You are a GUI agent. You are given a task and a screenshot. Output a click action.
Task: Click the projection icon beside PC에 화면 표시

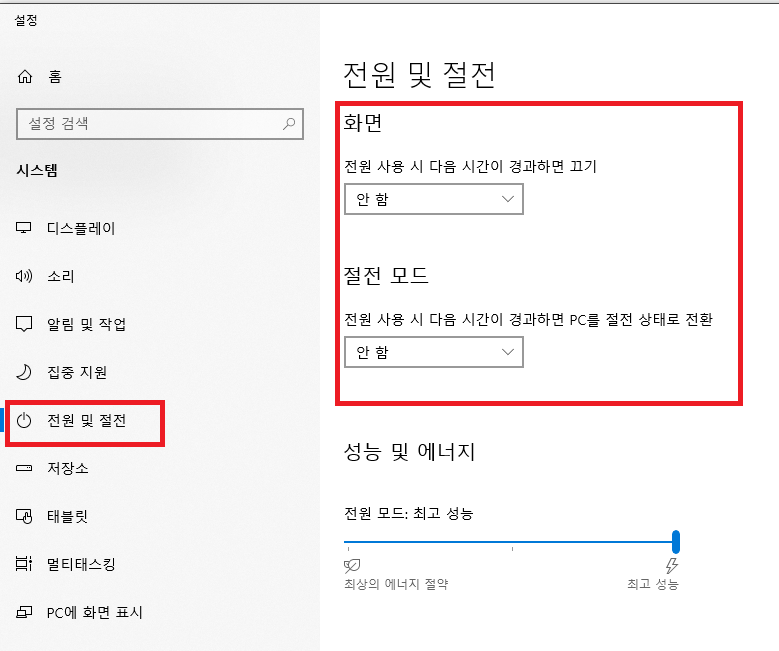pos(24,612)
